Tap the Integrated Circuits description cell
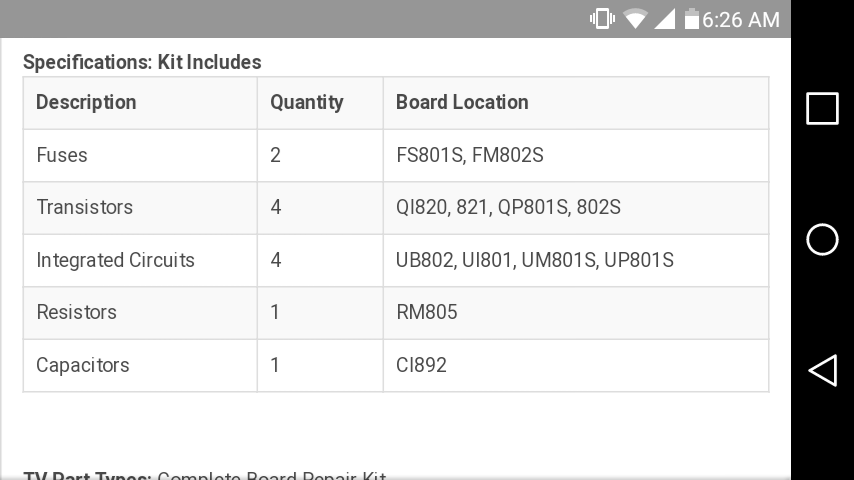 [116, 260]
